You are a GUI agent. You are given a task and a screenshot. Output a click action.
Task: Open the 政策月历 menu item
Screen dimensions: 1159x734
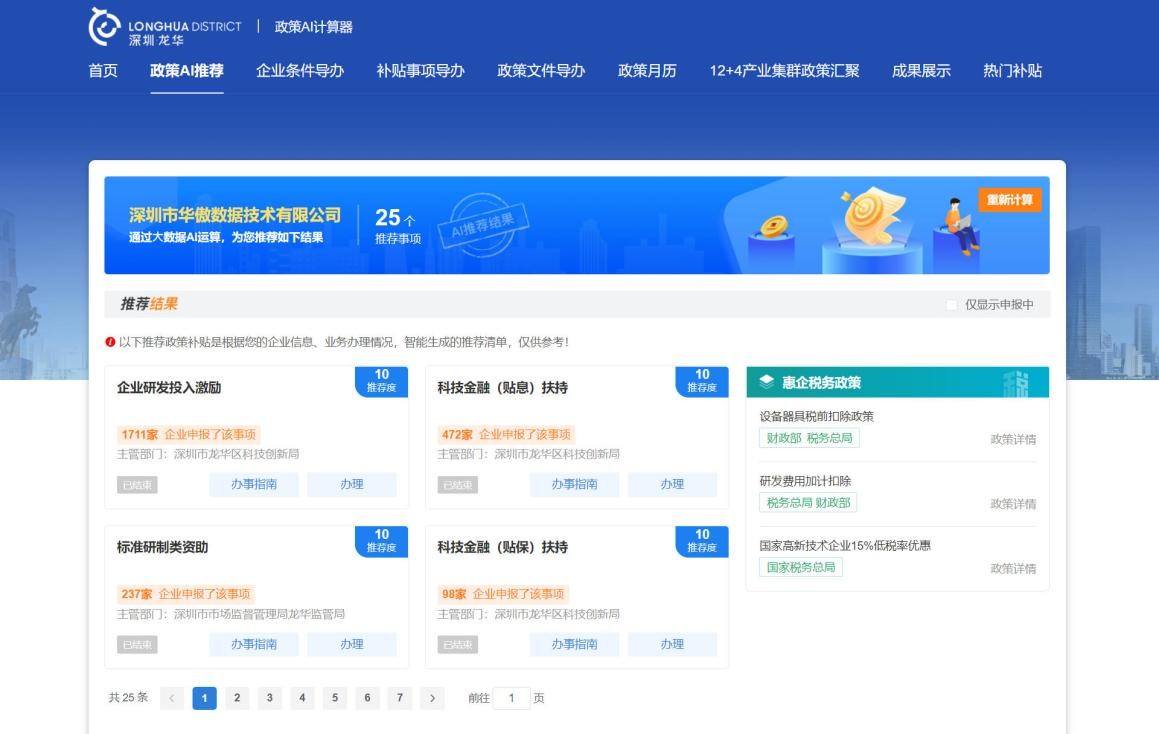[x=647, y=71]
